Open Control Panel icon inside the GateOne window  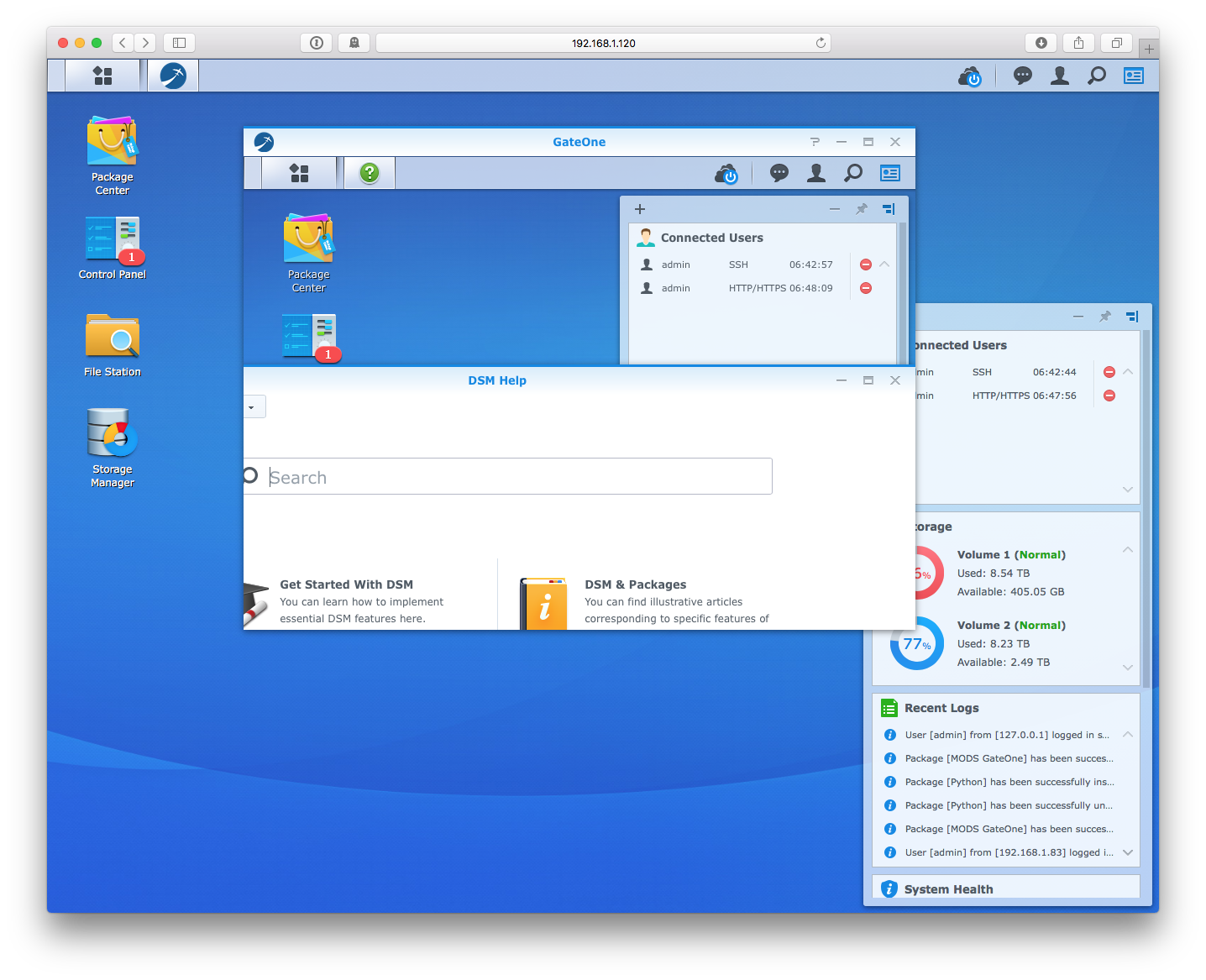point(311,337)
